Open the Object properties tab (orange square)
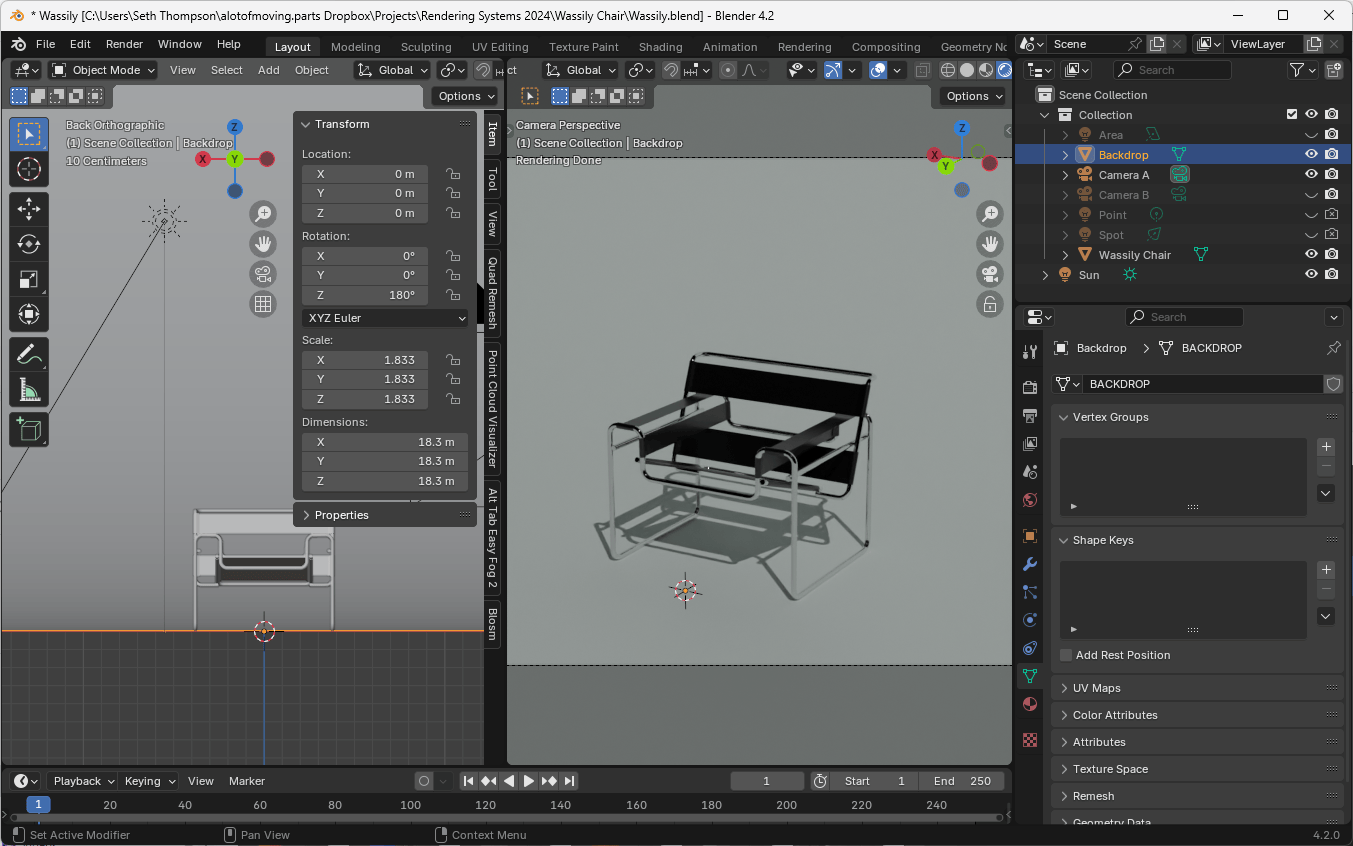Image resolution: width=1353 pixels, height=846 pixels. pos(1030,536)
